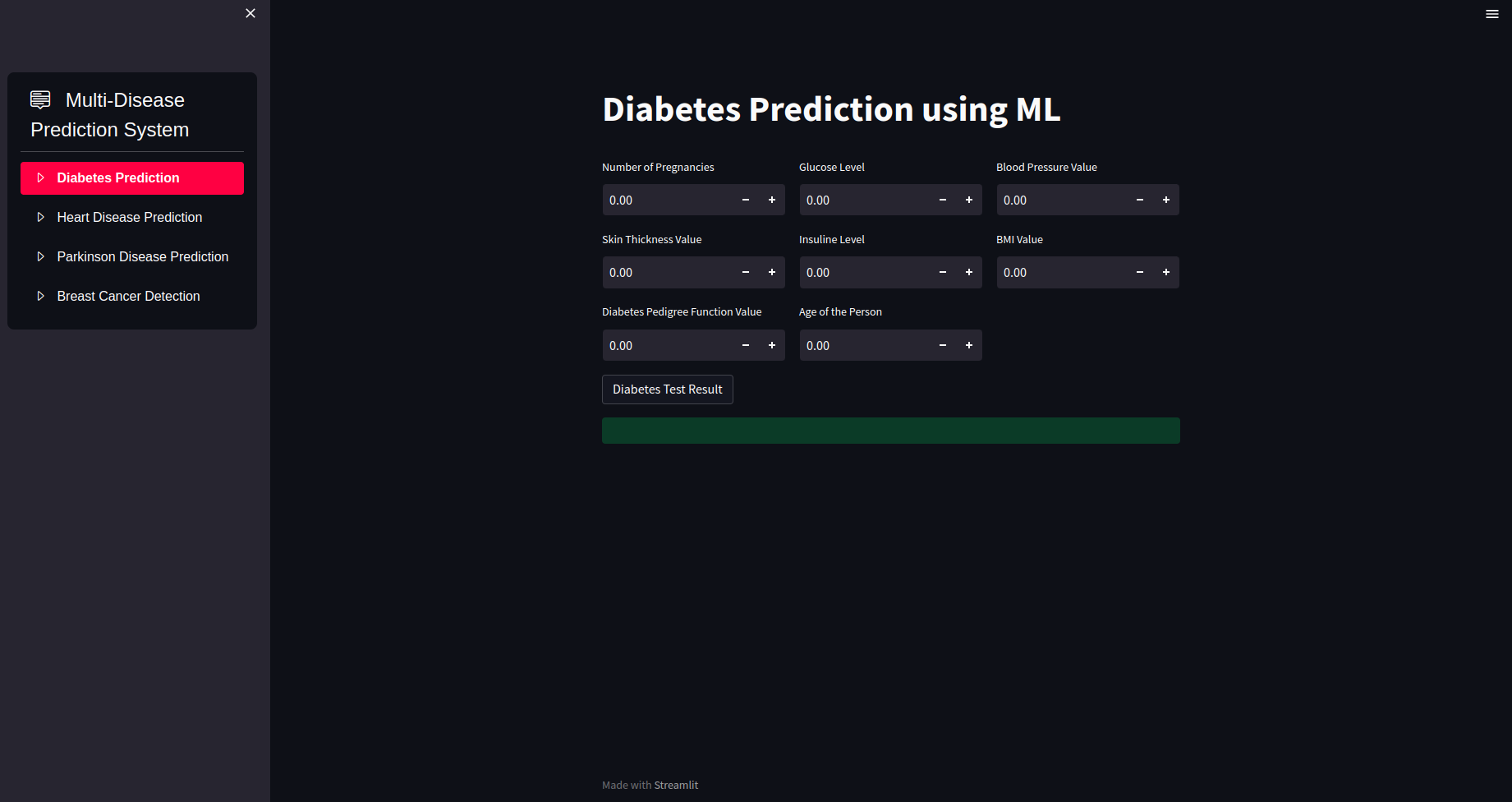This screenshot has width=1512, height=802.
Task: Collapse the sidebar with the X icon
Action: (x=250, y=13)
